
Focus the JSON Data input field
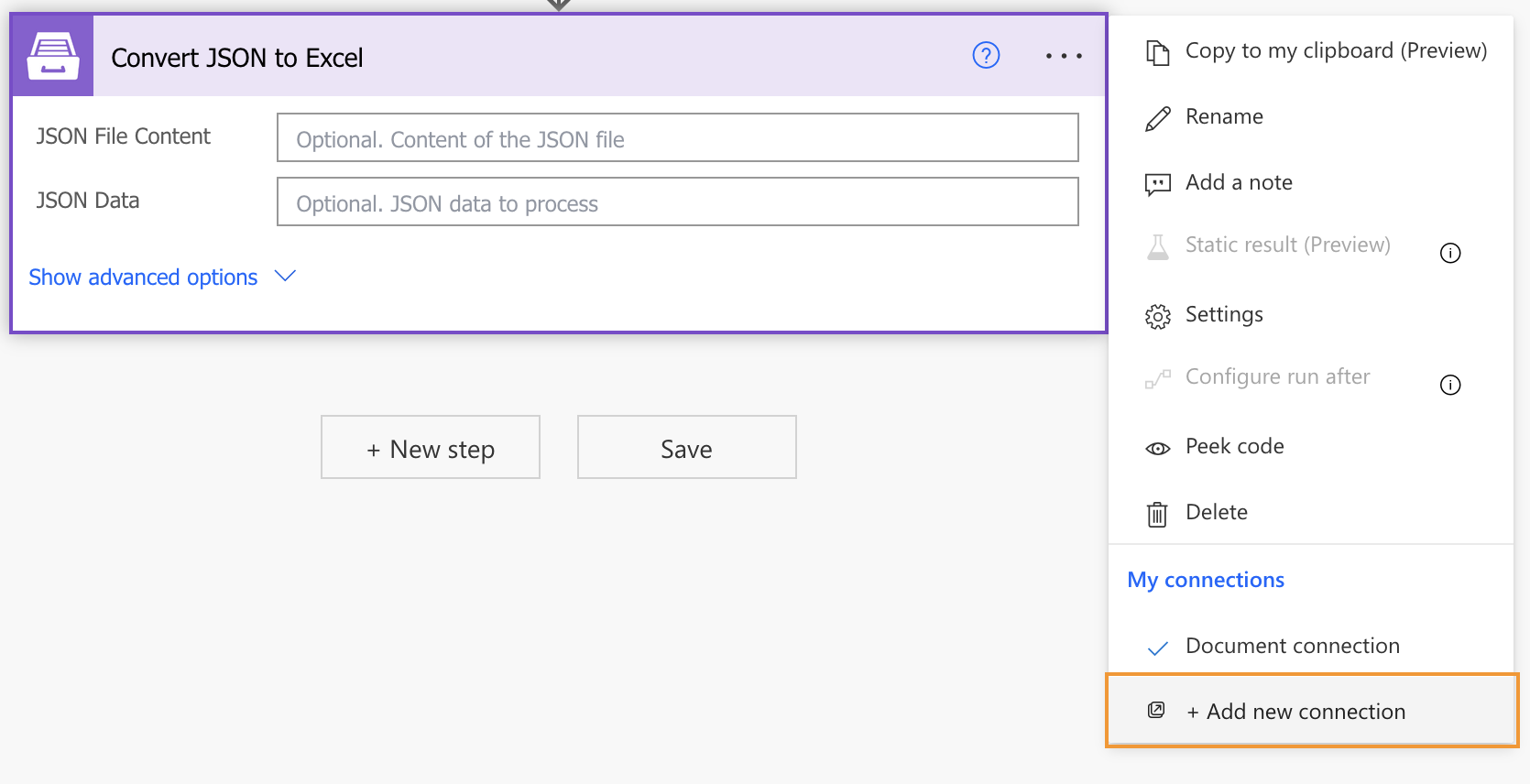click(678, 201)
